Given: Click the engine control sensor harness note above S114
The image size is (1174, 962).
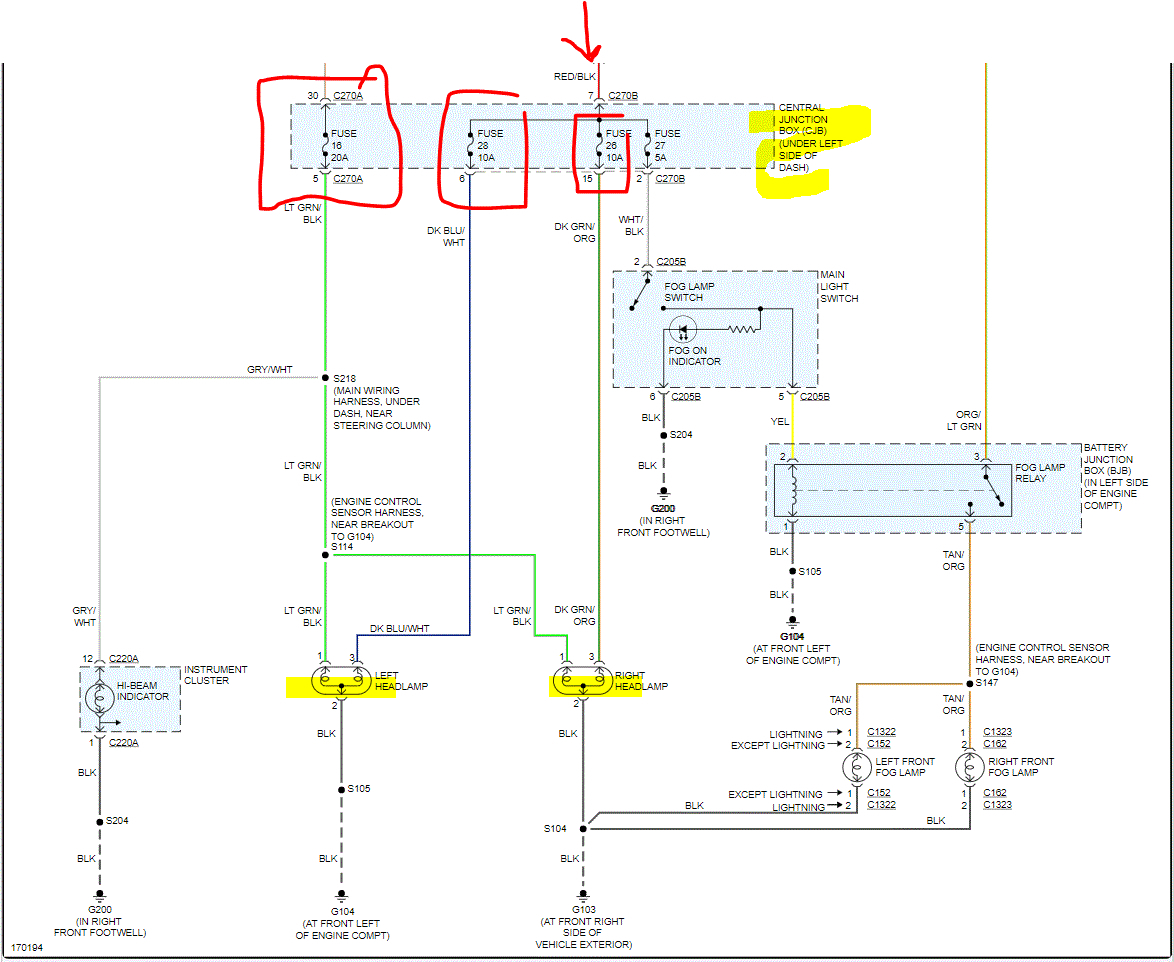Looking at the screenshot, I should (x=377, y=519).
